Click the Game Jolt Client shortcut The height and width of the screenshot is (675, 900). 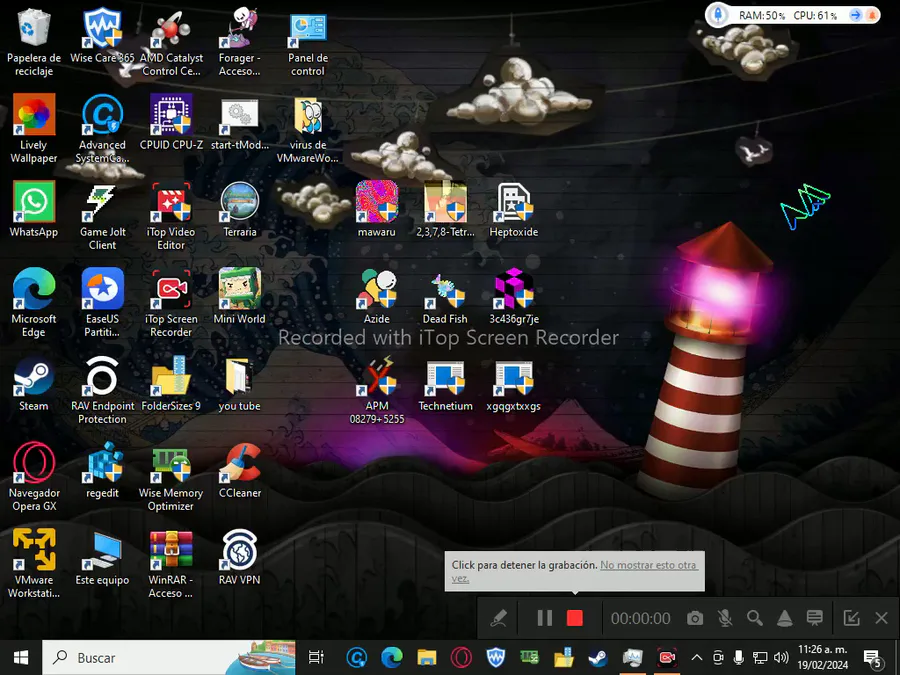coord(102,216)
